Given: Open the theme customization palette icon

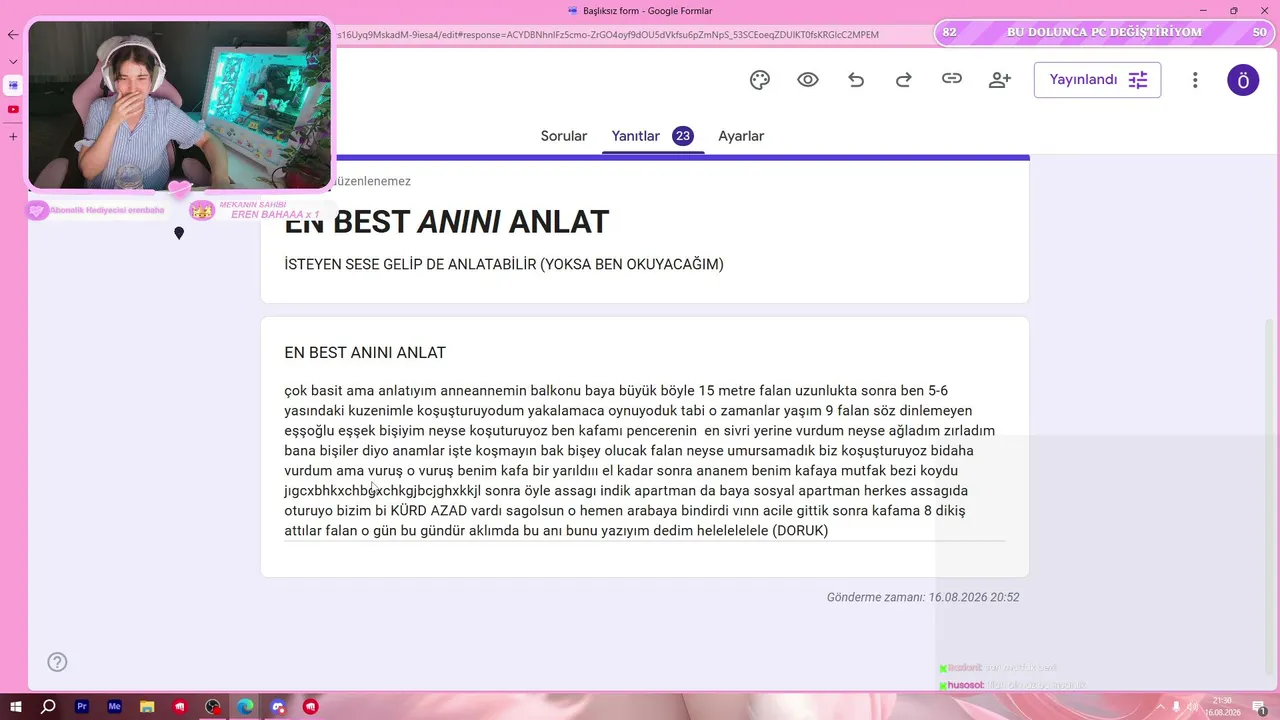Looking at the screenshot, I should pyautogui.click(x=760, y=80).
